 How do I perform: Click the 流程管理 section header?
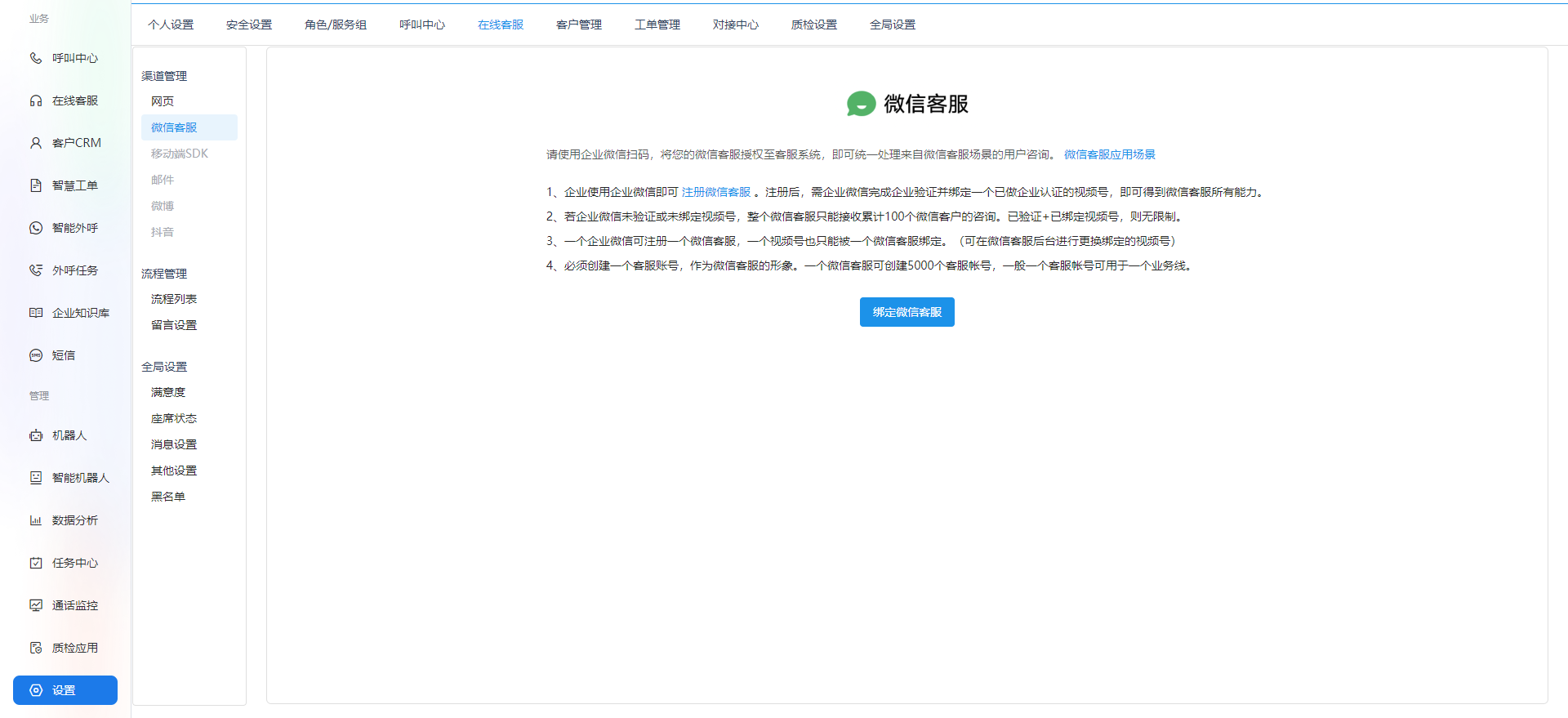pyautogui.click(x=164, y=274)
